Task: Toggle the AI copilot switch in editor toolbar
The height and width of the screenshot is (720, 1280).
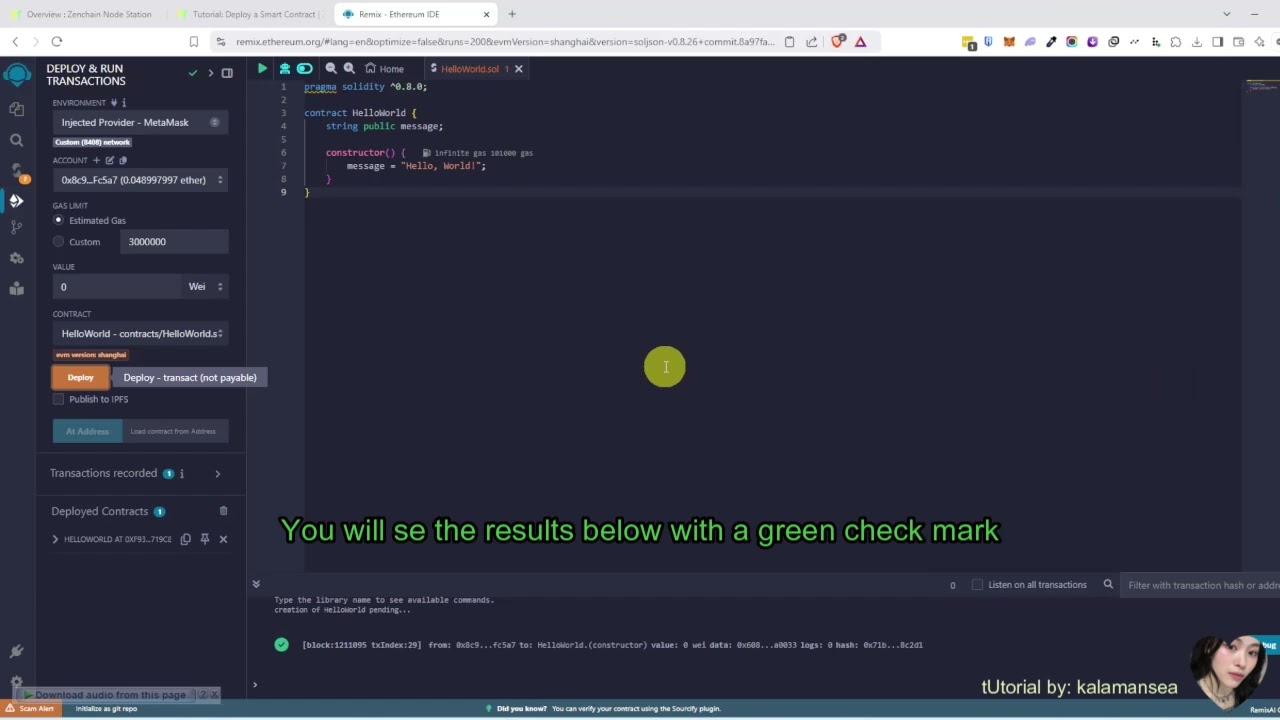Action: coord(305,69)
